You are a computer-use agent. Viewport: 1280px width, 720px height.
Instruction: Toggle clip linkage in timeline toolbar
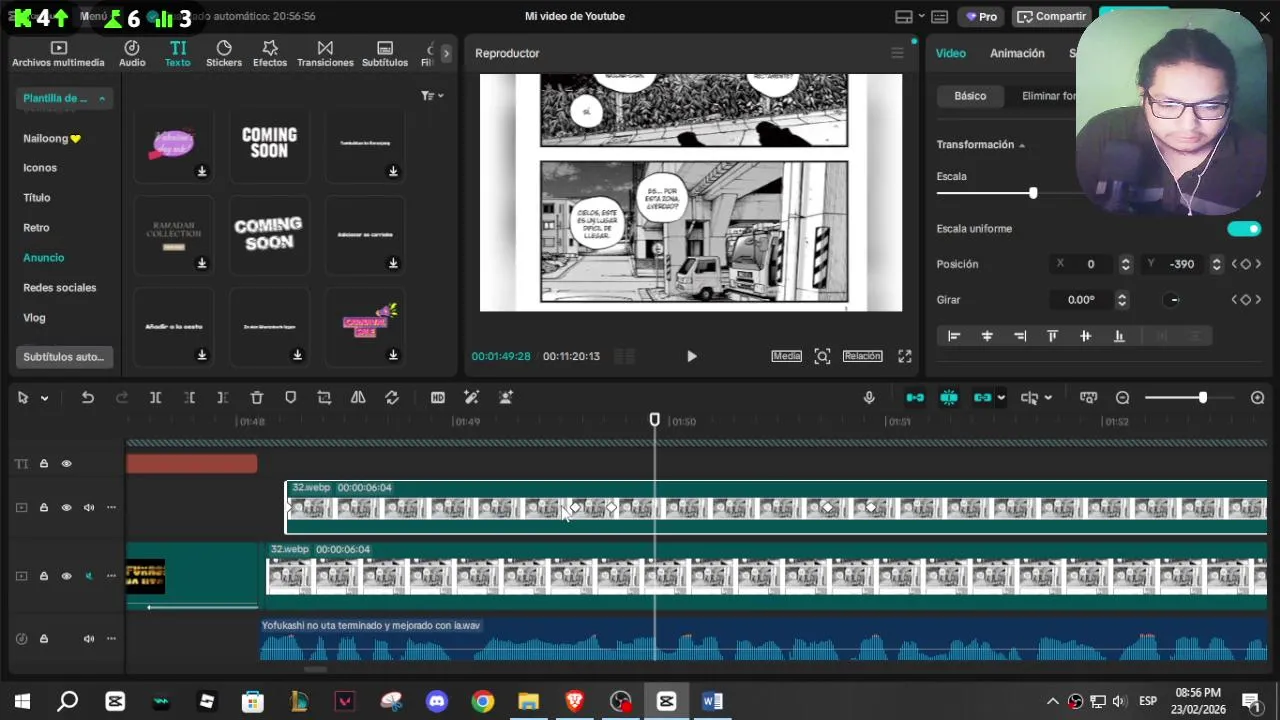[982, 398]
